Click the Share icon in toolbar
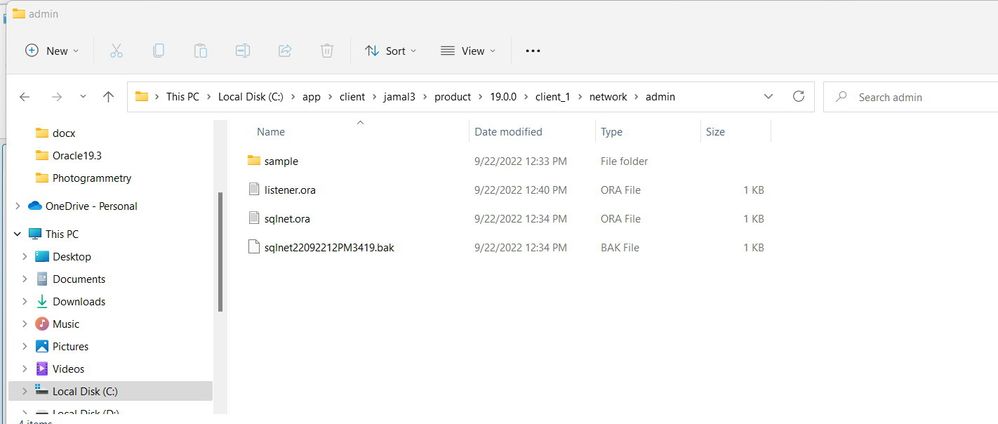998x424 pixels. [x=285, y=51]
